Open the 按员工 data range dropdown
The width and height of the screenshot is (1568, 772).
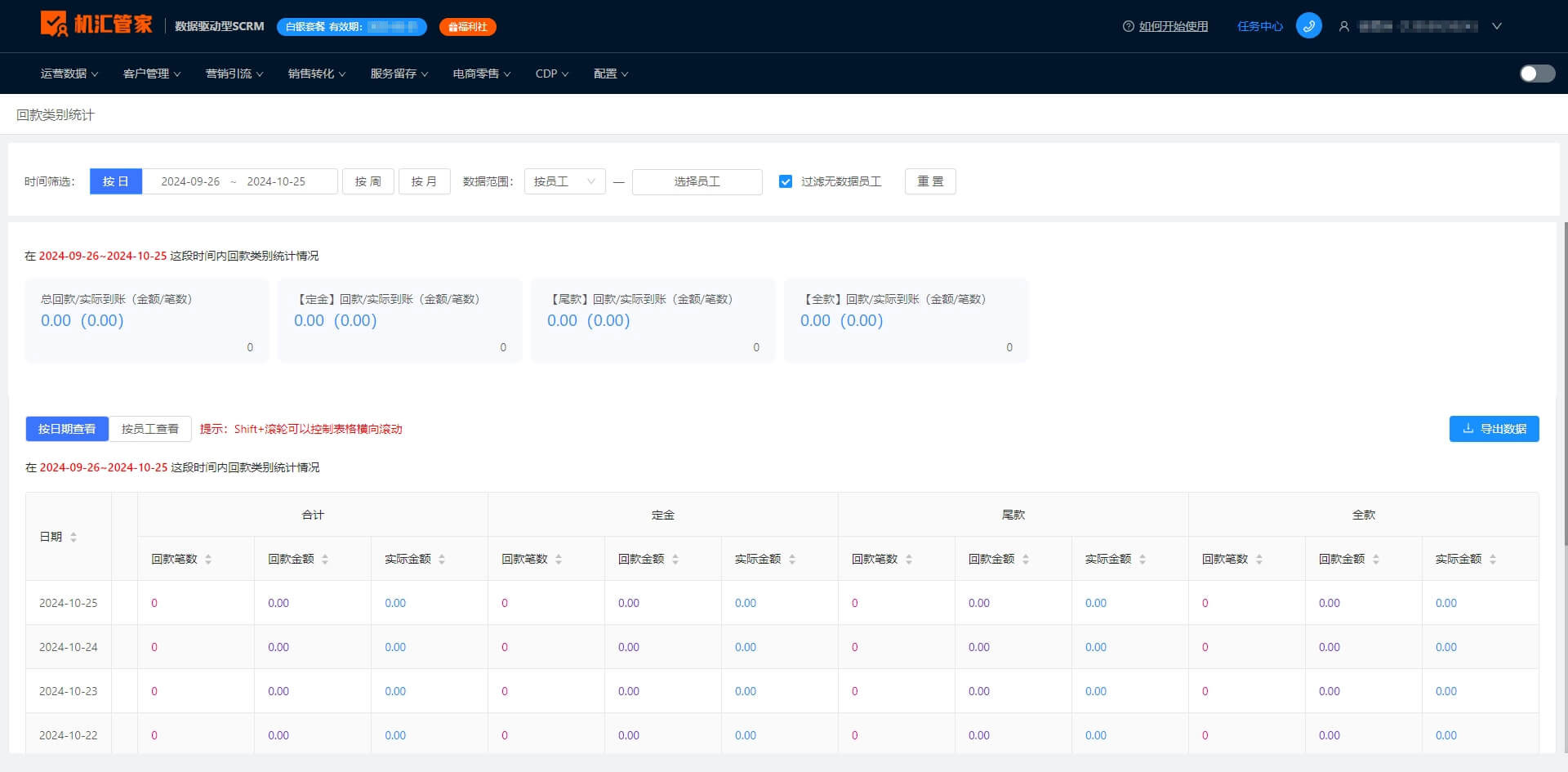[x=564, y=181]
